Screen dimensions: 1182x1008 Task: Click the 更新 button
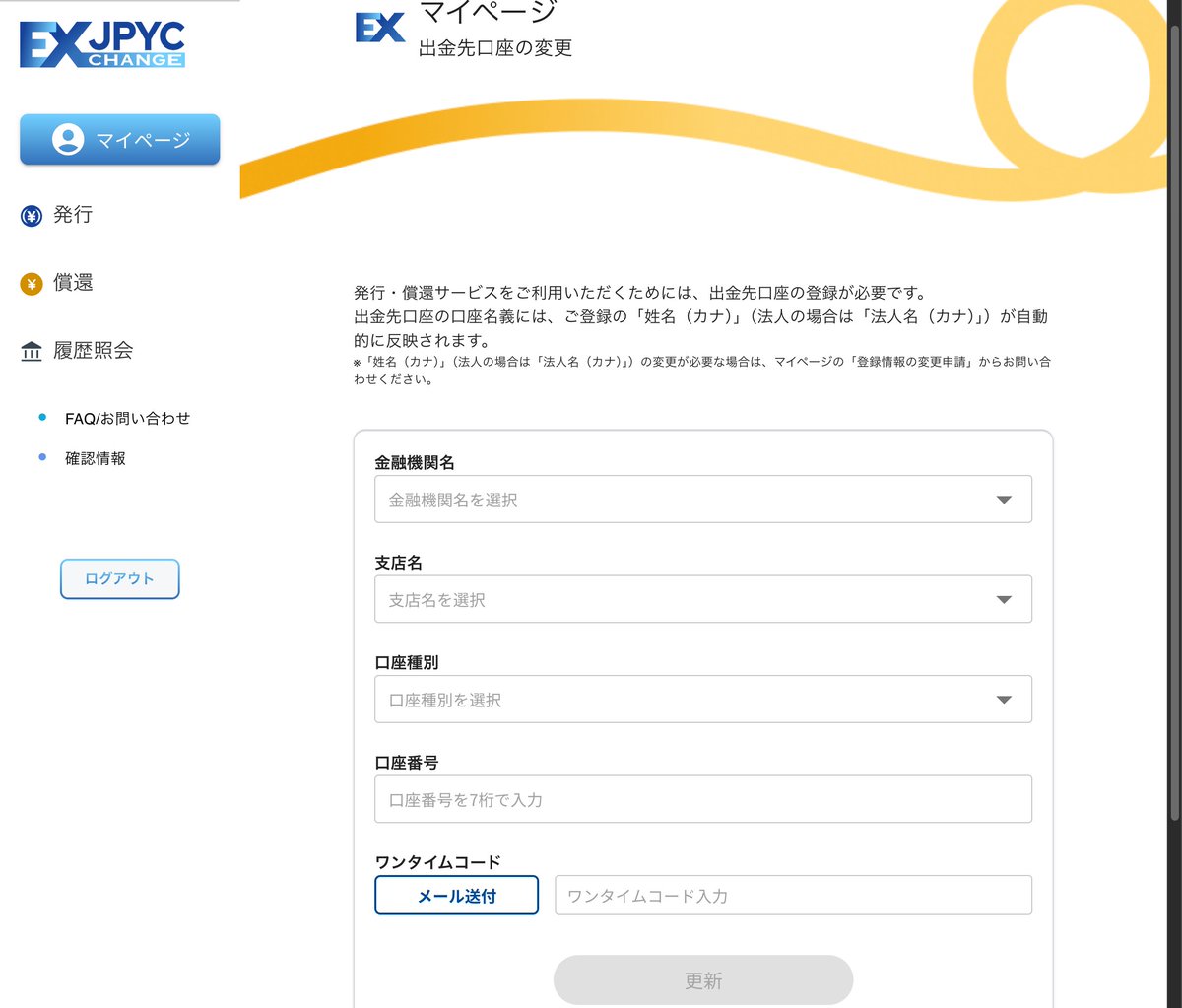[703, 980]
